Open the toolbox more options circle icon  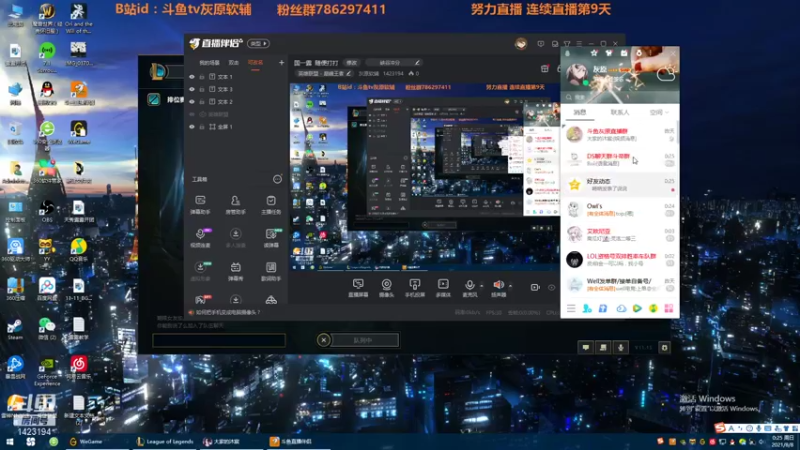[x=277, y=179]
